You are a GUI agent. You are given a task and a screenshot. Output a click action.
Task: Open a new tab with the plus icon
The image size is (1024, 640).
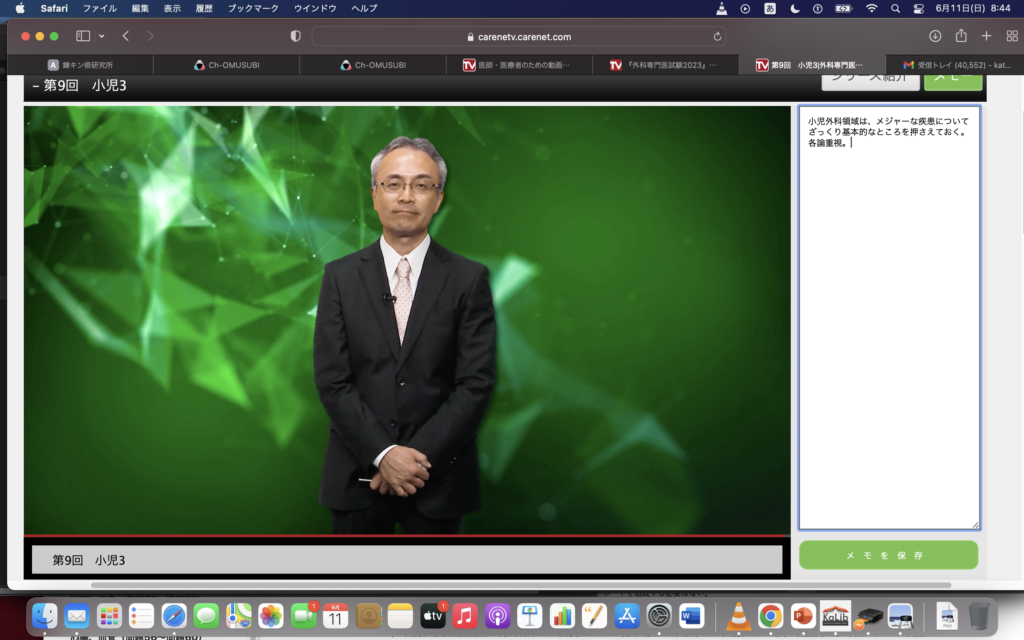click(x=986, y=36)
